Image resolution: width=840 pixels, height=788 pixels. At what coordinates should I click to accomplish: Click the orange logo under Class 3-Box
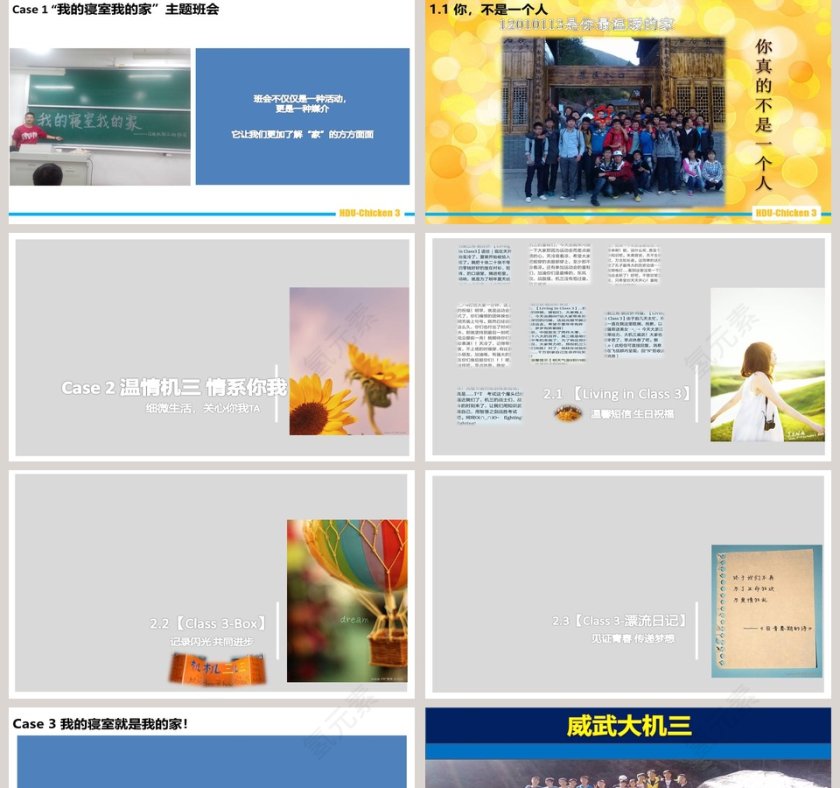pos(217,668)
